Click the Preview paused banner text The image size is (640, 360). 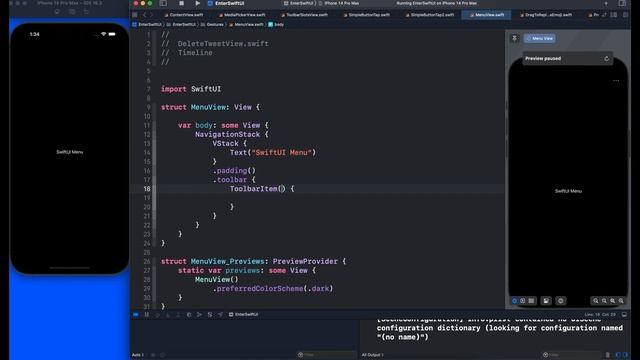pyautogui.click(x=543, y=58)
